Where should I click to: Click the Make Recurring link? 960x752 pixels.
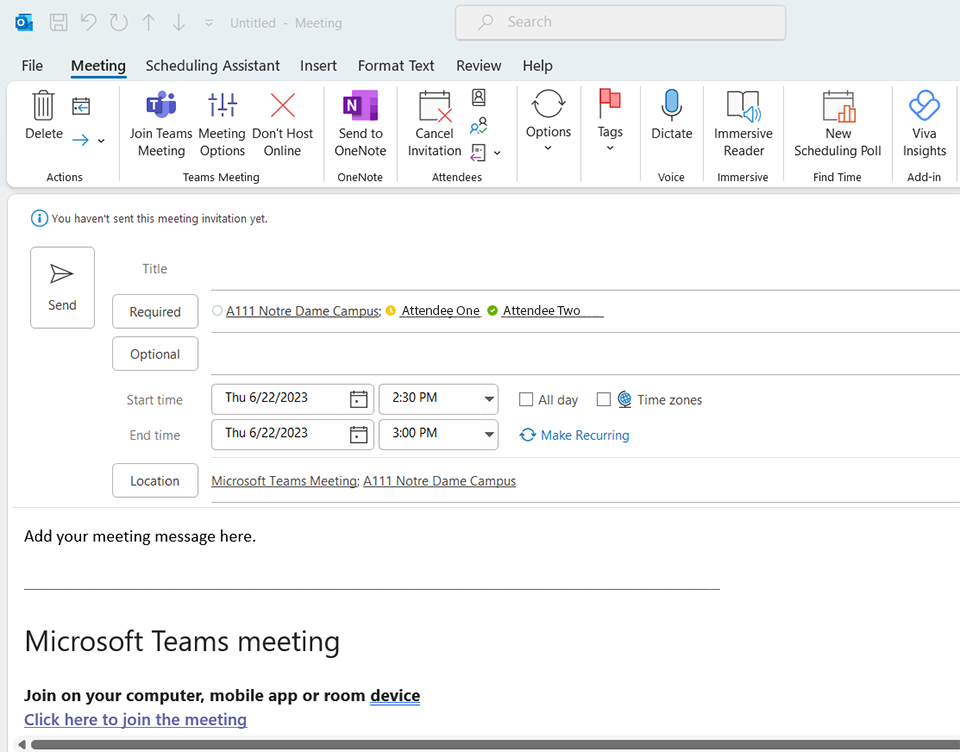584,435
